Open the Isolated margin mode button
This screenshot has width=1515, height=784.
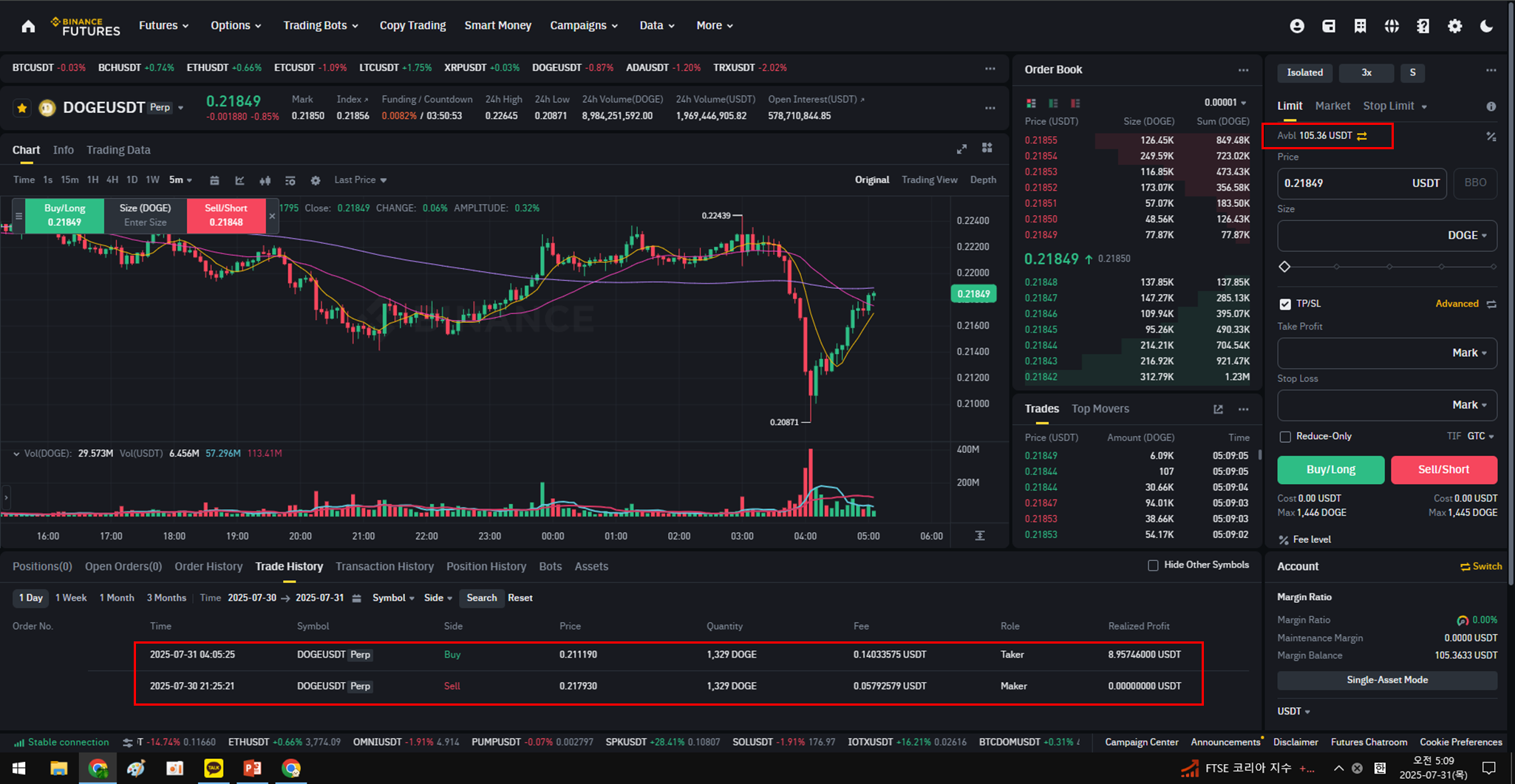point(1304,73)
